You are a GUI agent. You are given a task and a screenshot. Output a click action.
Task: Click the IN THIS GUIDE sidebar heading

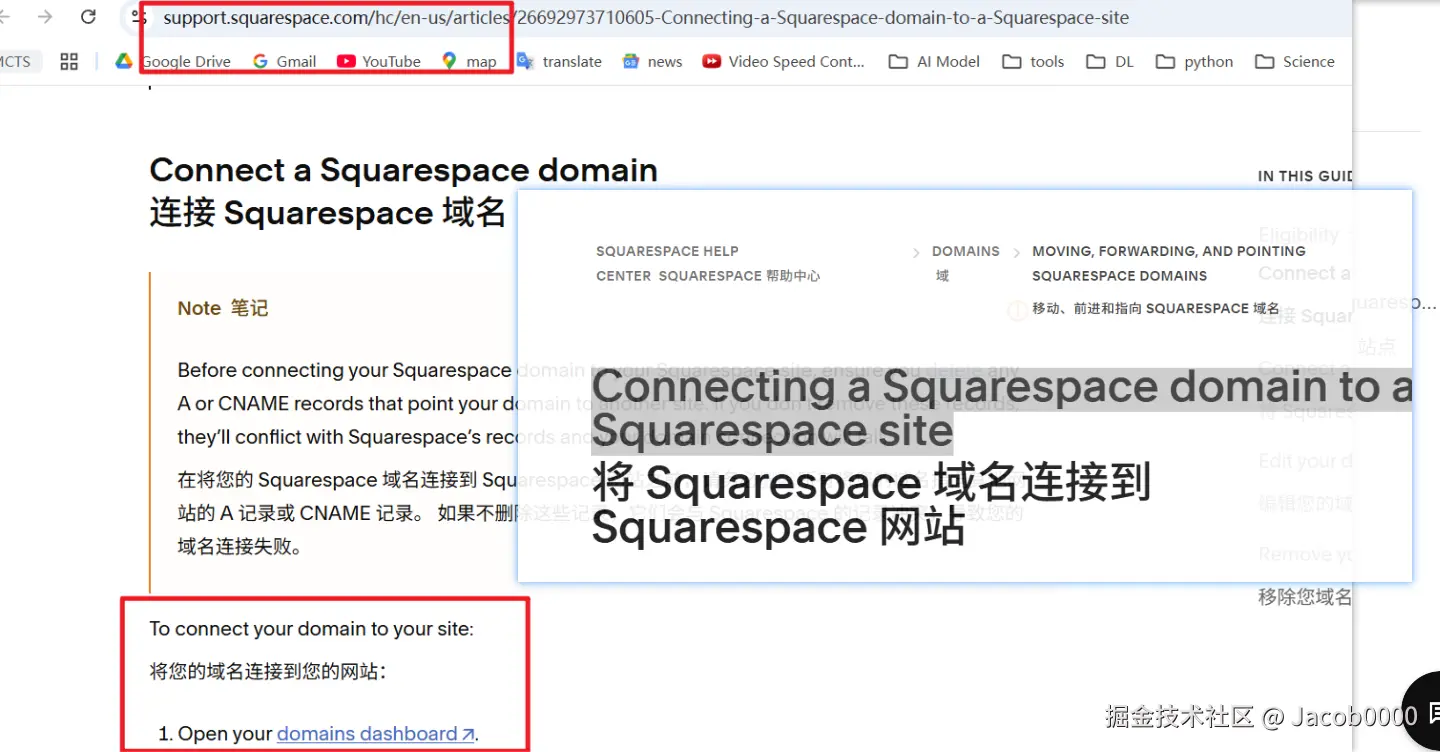coord(1305,176)
